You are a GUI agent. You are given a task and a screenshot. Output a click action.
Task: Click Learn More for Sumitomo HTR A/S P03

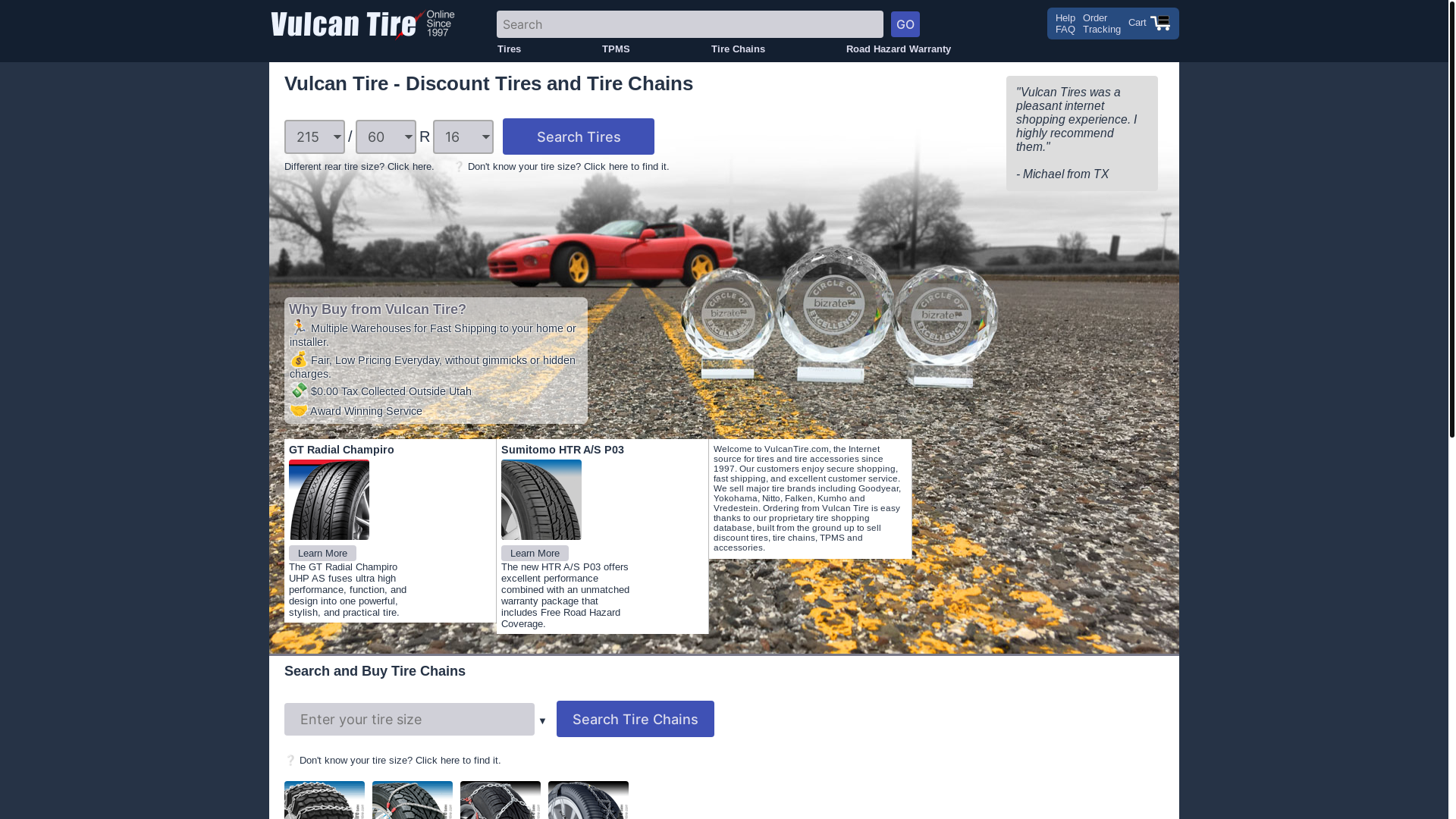535,554
